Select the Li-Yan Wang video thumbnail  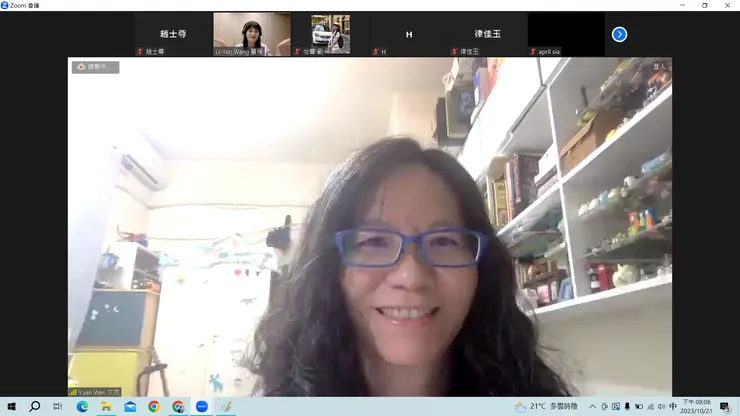tap(252, 34)
